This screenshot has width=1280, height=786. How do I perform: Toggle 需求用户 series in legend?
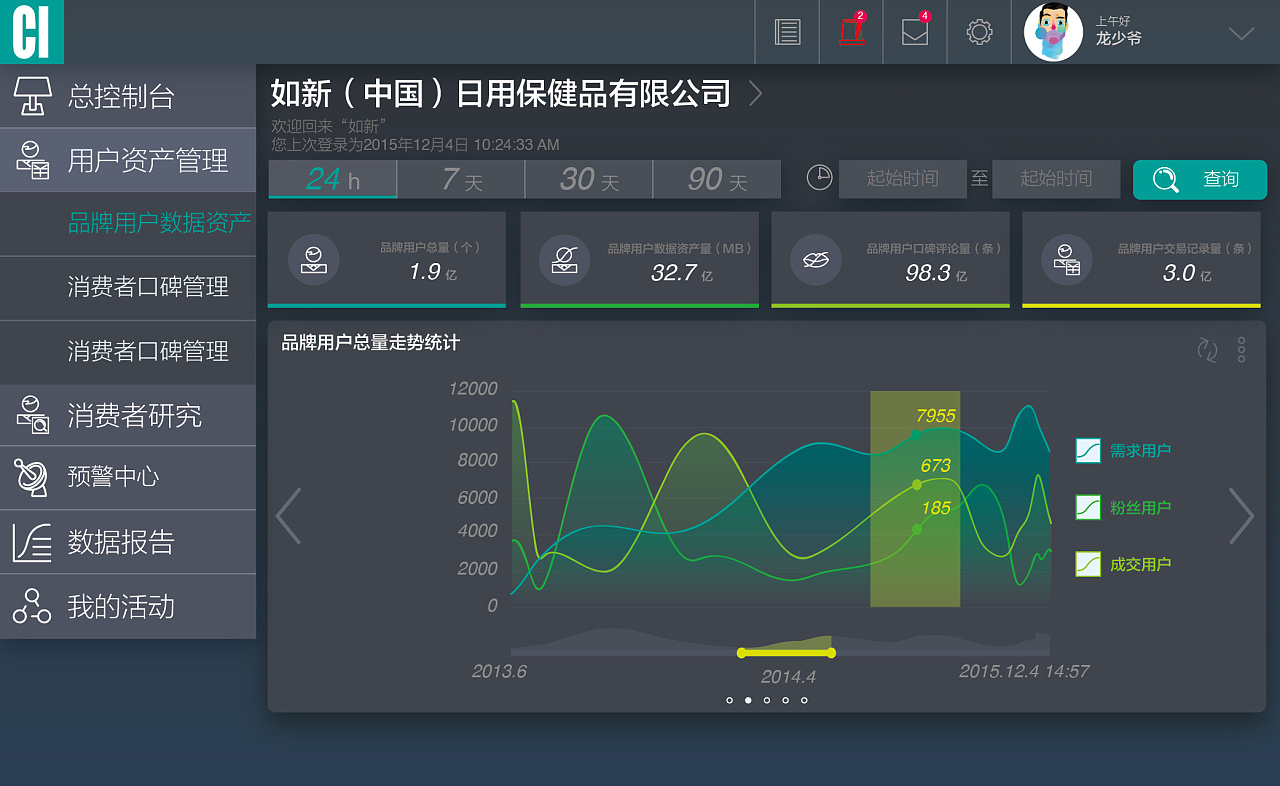1123,451
